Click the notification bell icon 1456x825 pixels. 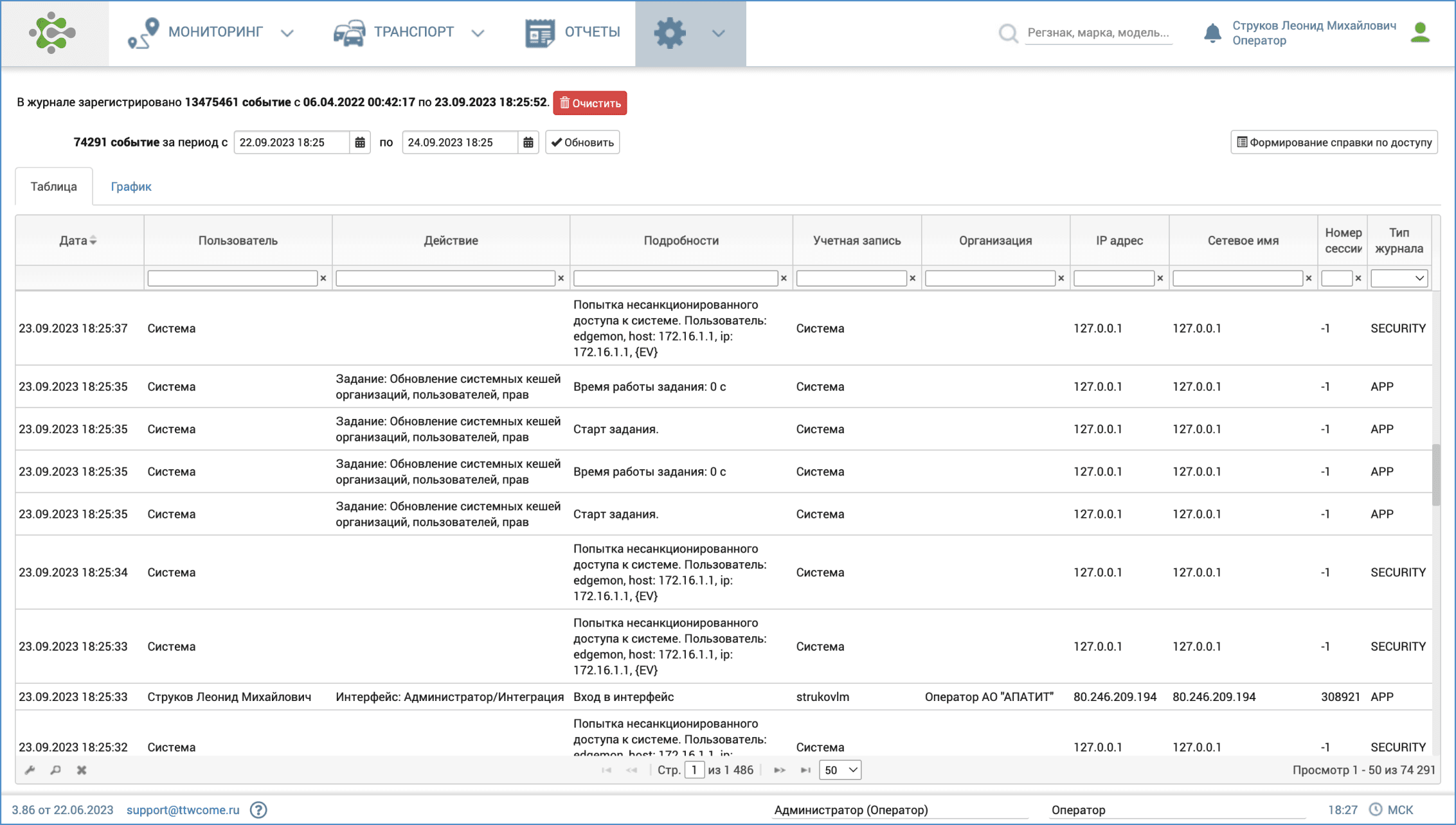[x=1212, y=33]
